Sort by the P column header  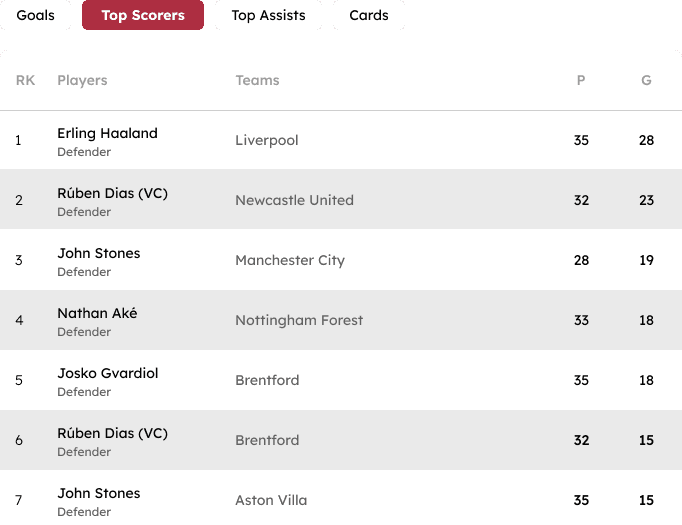[581, 80]
